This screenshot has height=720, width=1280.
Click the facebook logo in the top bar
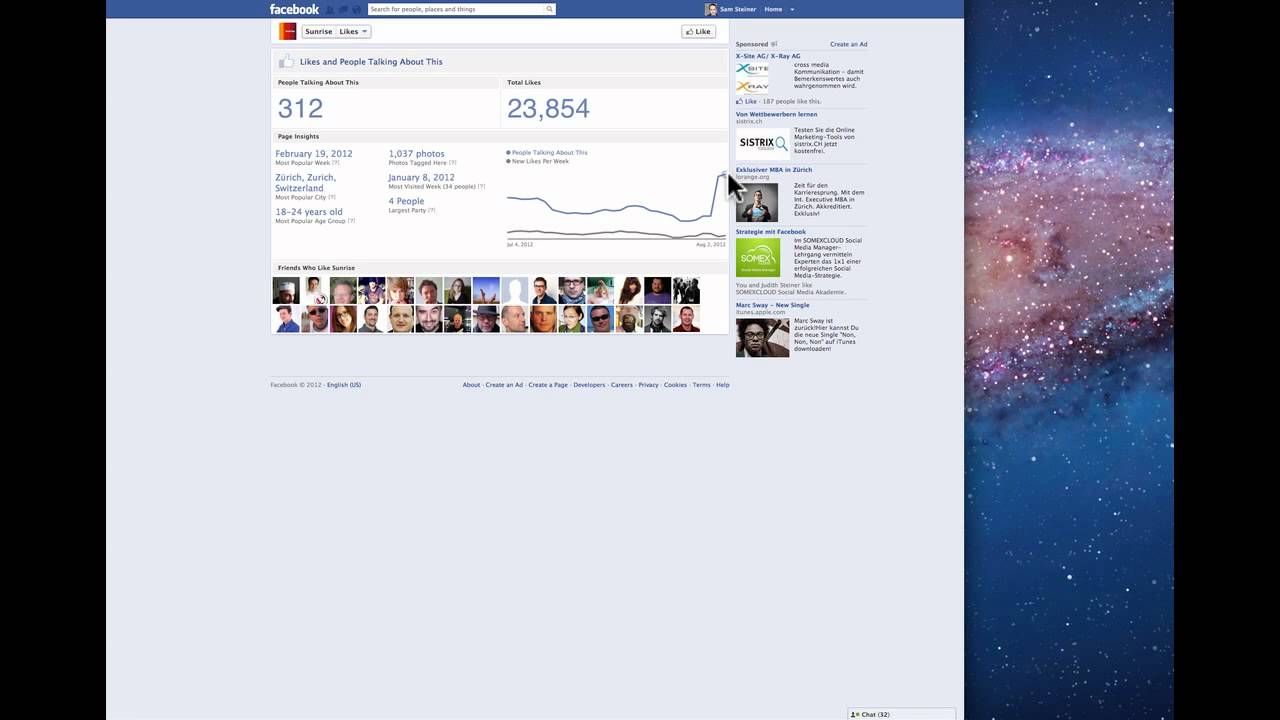(294, 9)
